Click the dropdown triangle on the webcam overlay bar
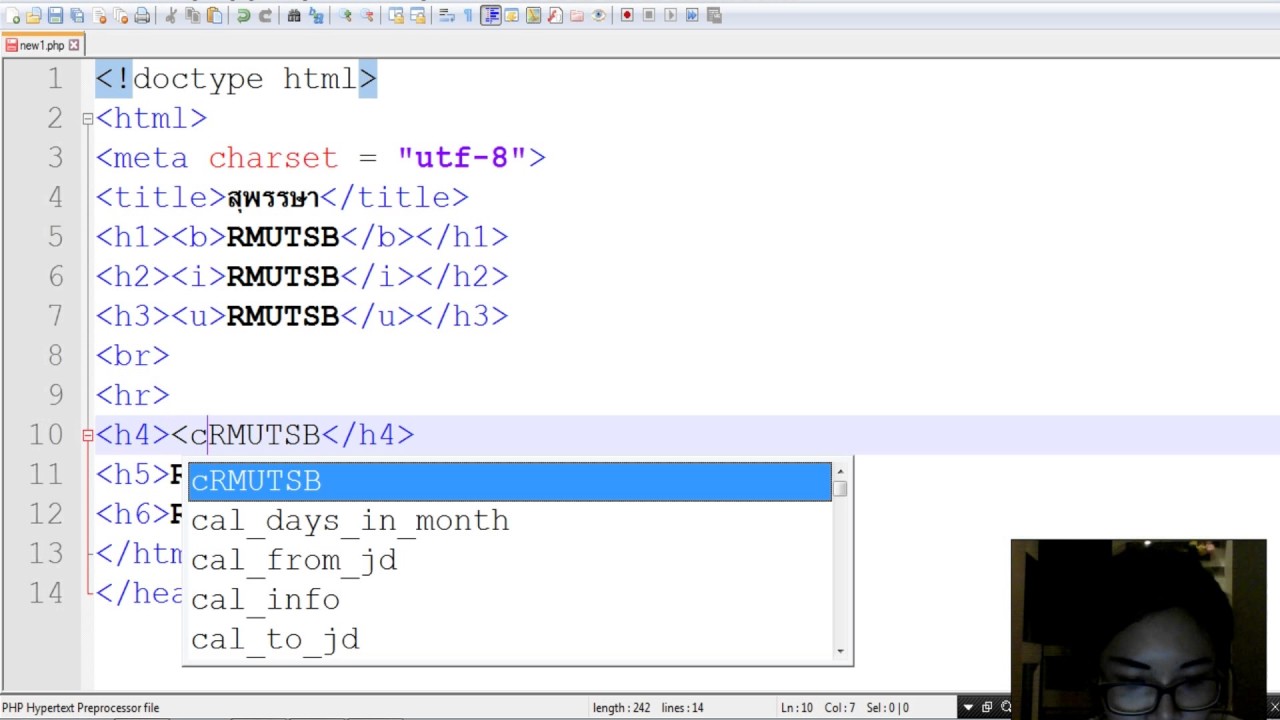This screenshot has width=1280, height=720. [x=968, y=708]
